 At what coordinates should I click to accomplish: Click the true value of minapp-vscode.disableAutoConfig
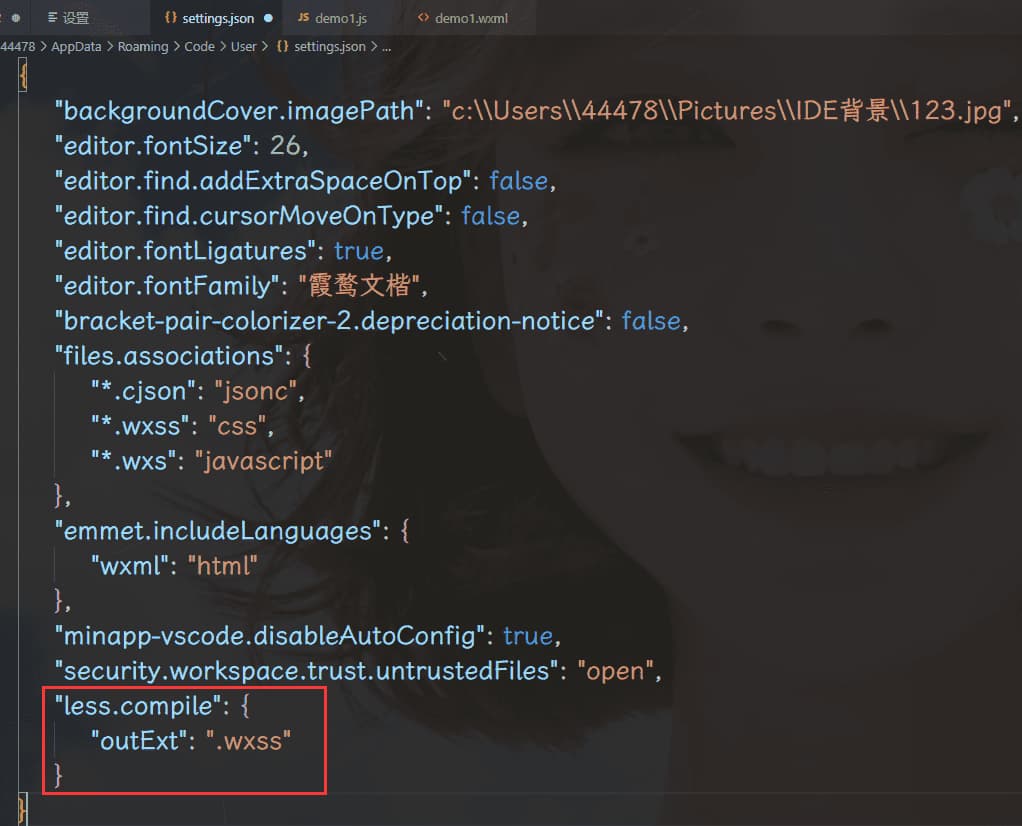(x=527, y=636)
